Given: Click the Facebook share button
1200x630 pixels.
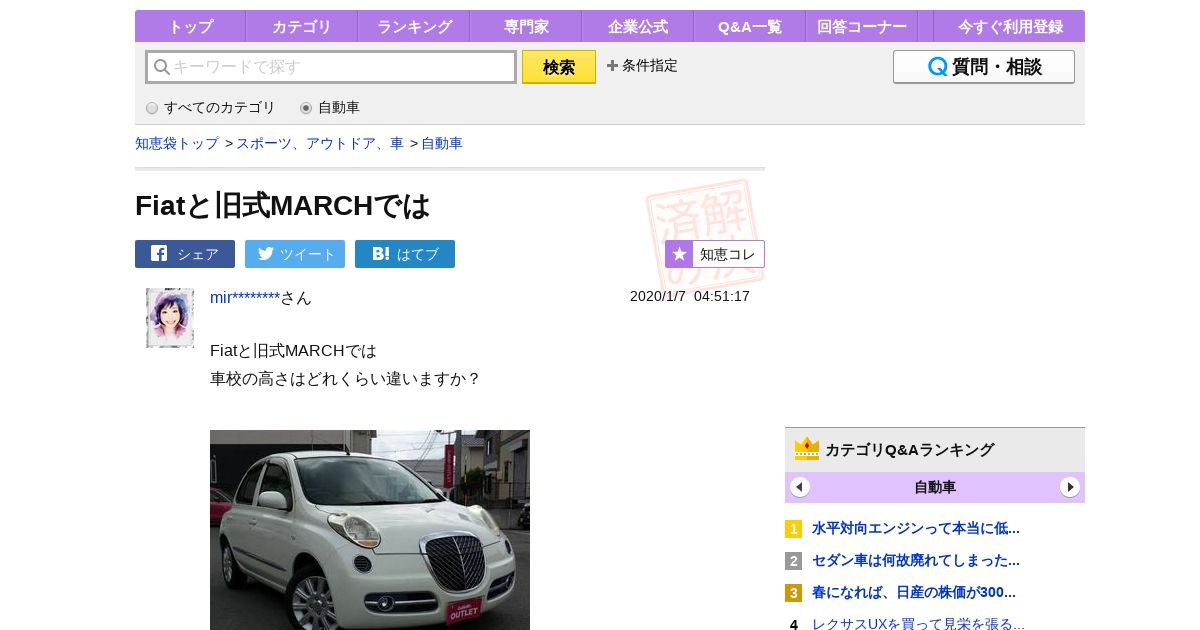Looking at the screenshot, I should [185, 254].
